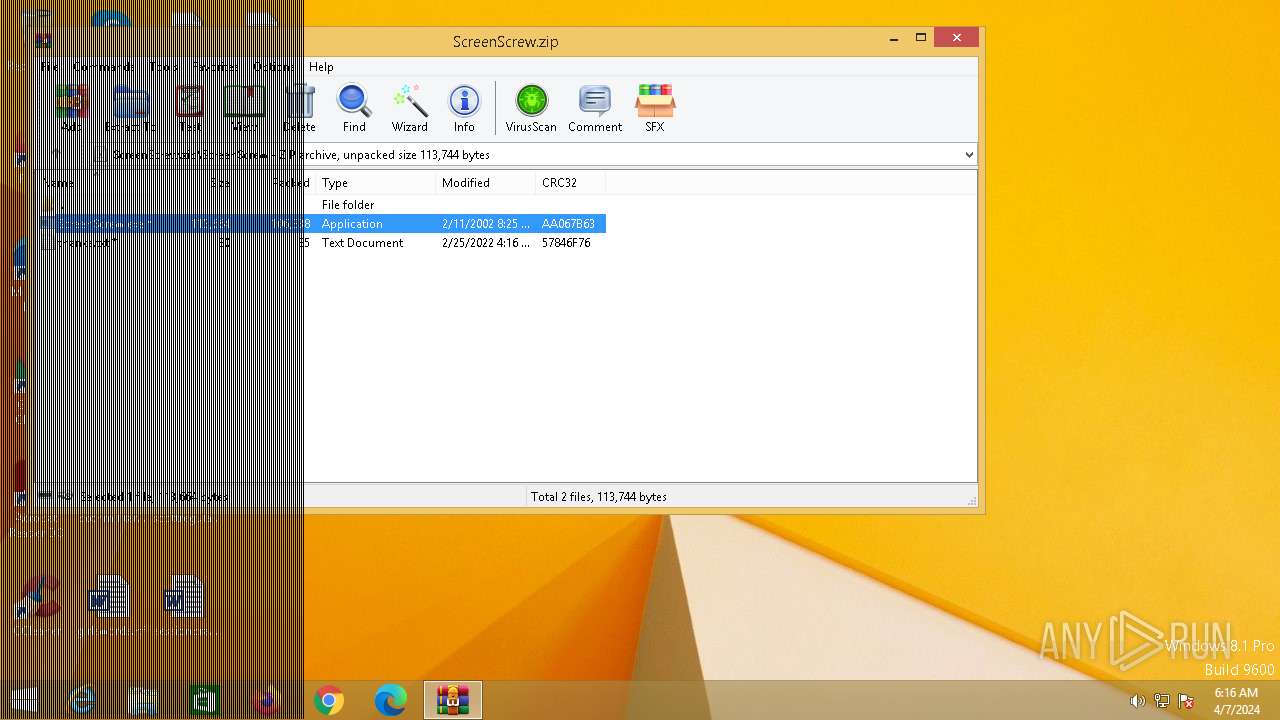Open the File menu
1280x720 pixels.
pyautogui.click(x=50, y=67)
